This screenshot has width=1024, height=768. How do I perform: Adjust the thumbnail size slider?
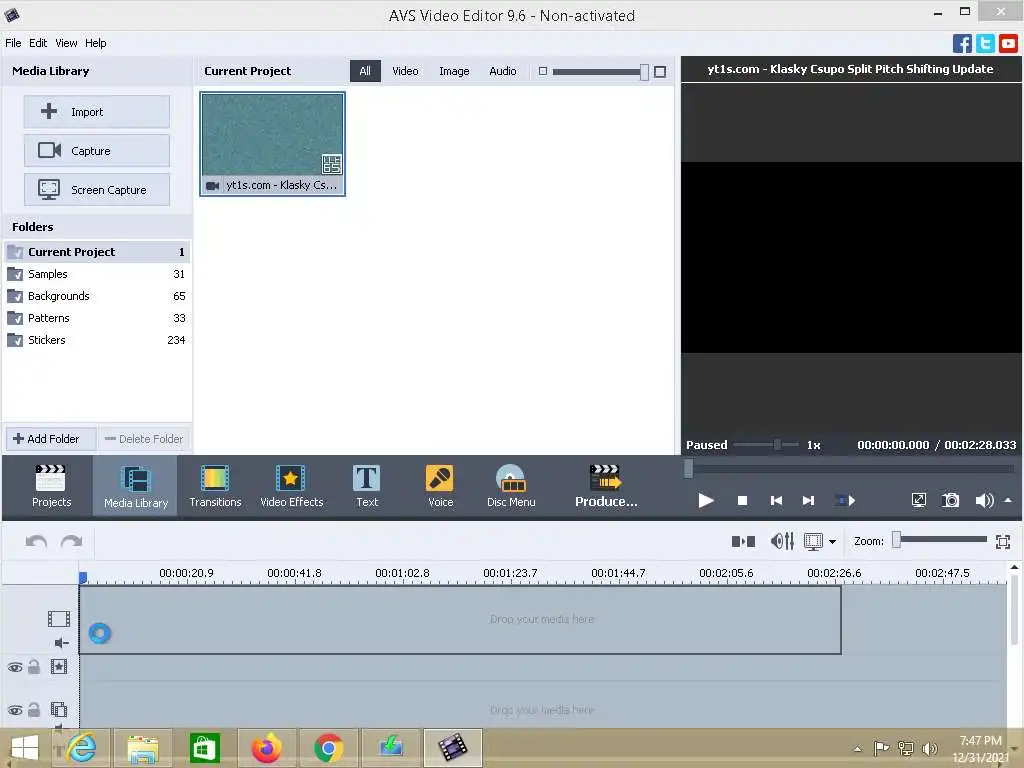pos(644,72)
